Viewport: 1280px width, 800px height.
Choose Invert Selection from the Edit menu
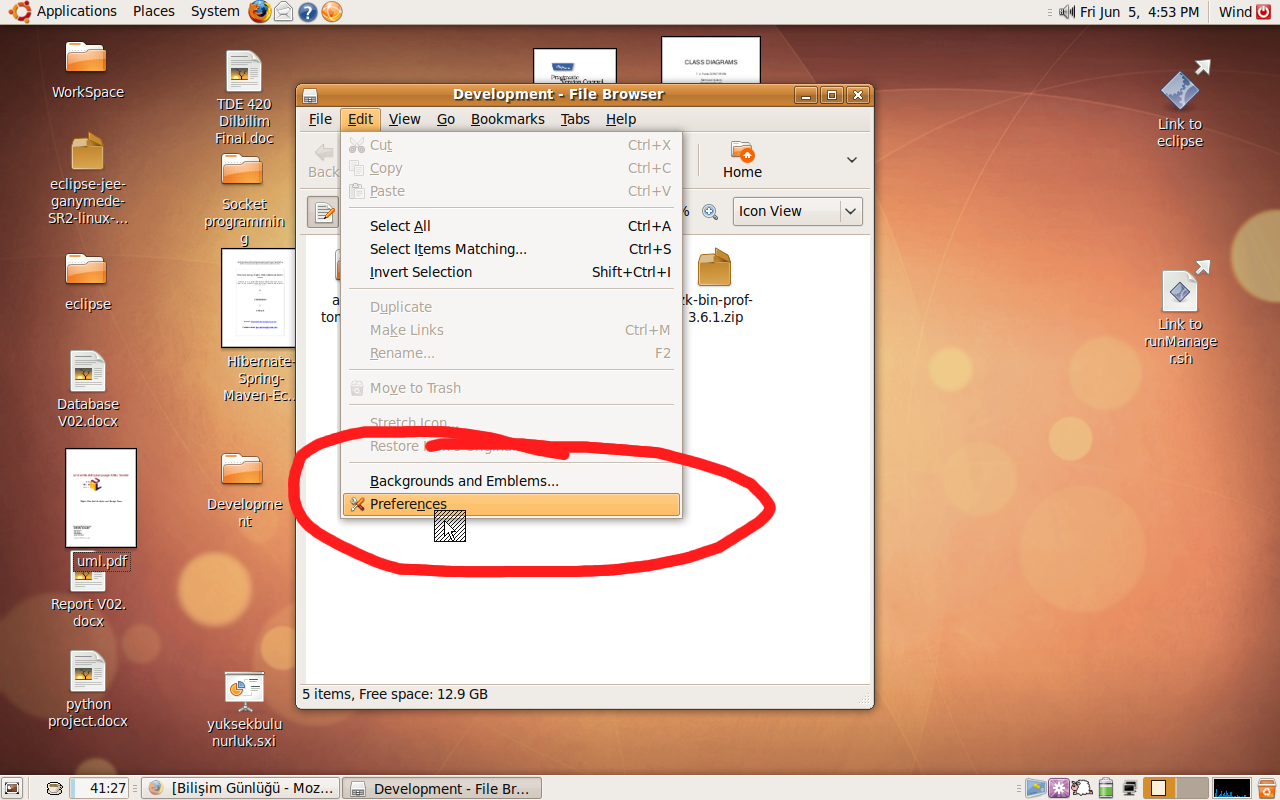click(x=511, y=272)
